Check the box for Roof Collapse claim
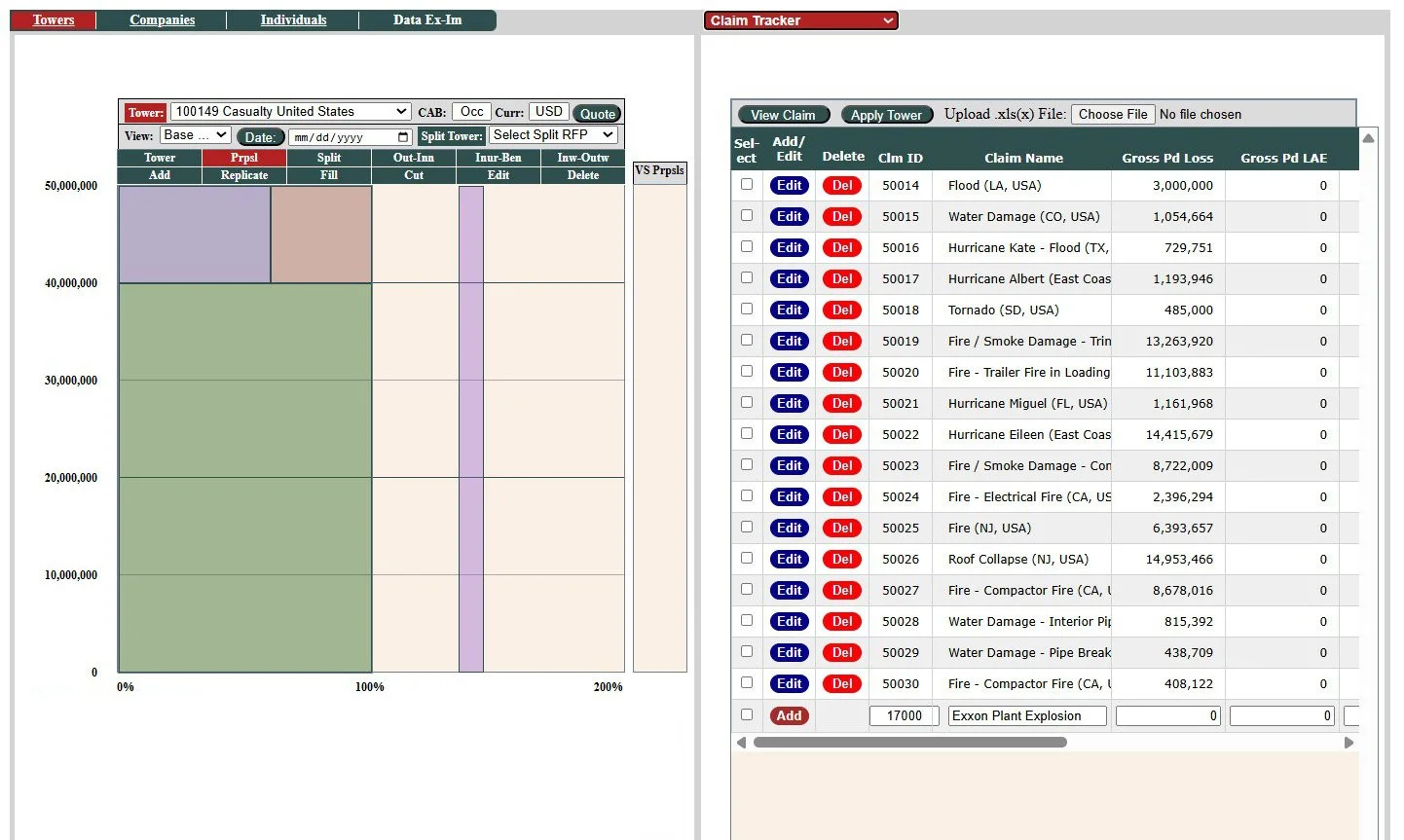The height and width of the screenshot is (840, 1404). point(747,558)
